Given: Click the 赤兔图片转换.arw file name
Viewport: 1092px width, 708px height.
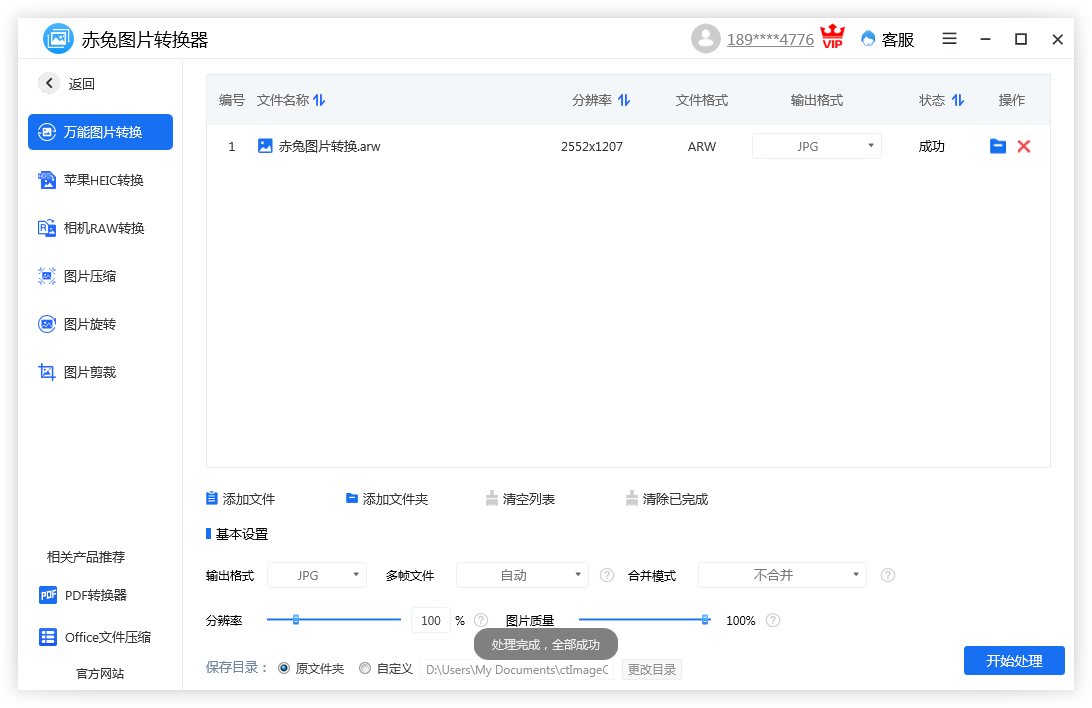Looking at the screenshot, I should click(329, 146).
